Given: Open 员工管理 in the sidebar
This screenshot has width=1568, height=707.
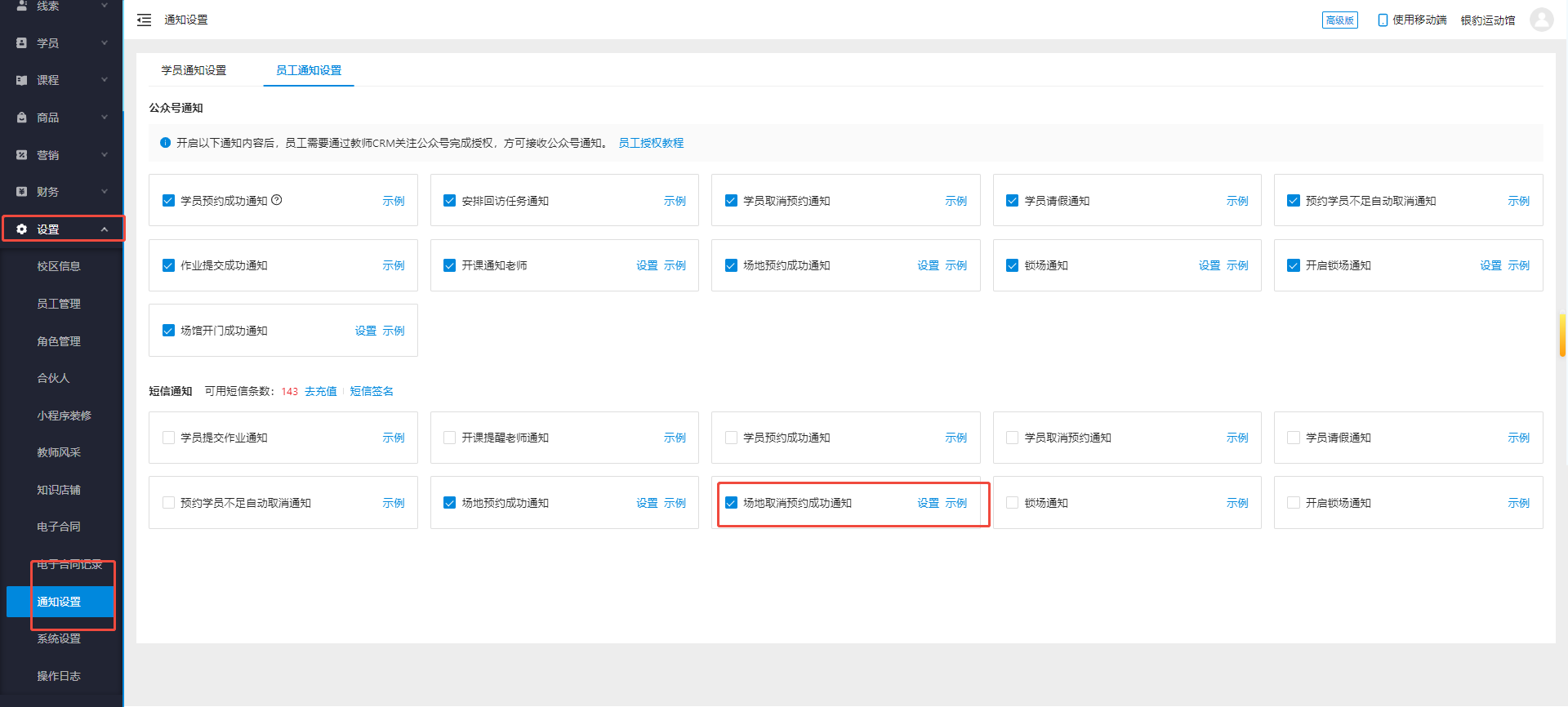Looking at the screenshot, I should 59,304.
